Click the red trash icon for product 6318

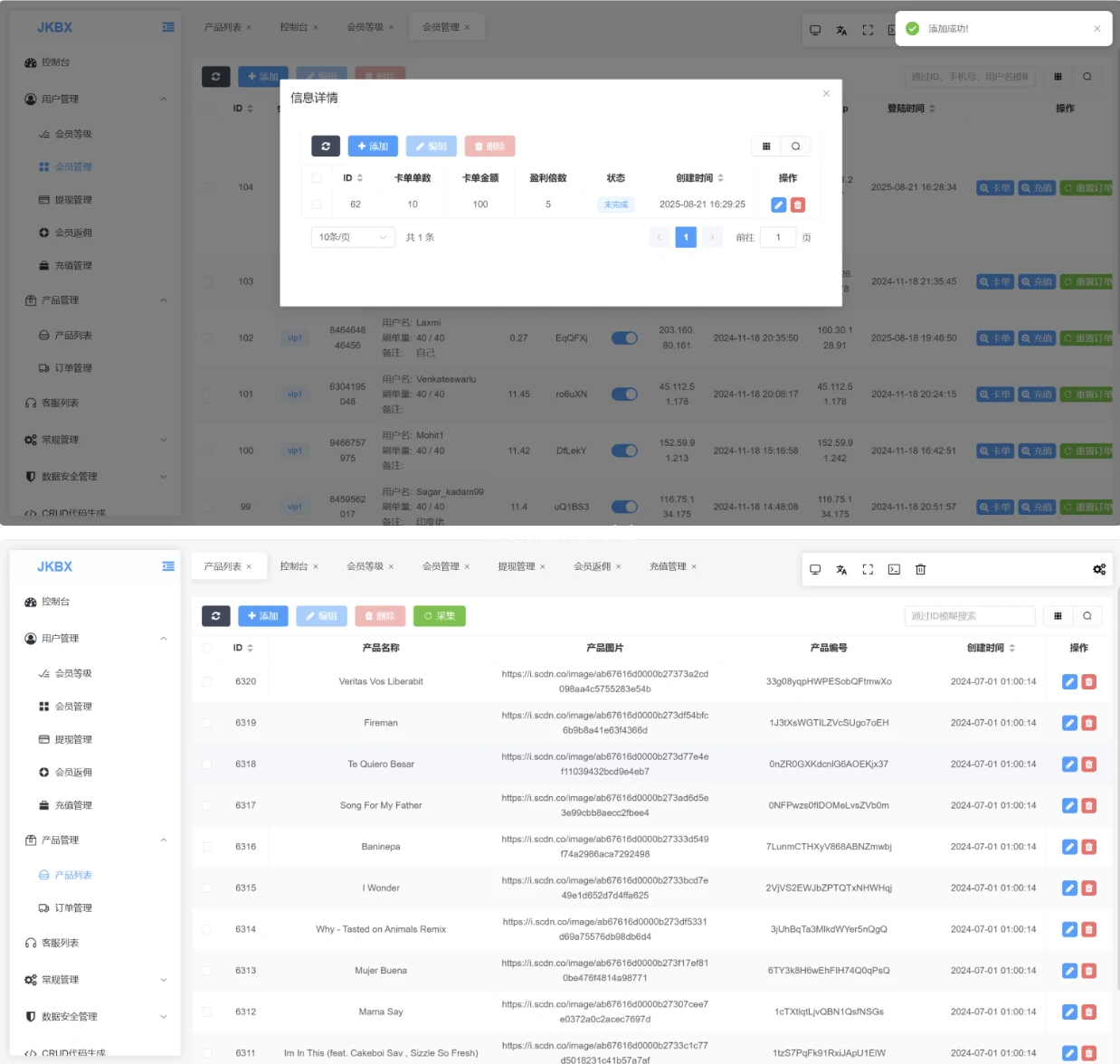click(1089, 765)
